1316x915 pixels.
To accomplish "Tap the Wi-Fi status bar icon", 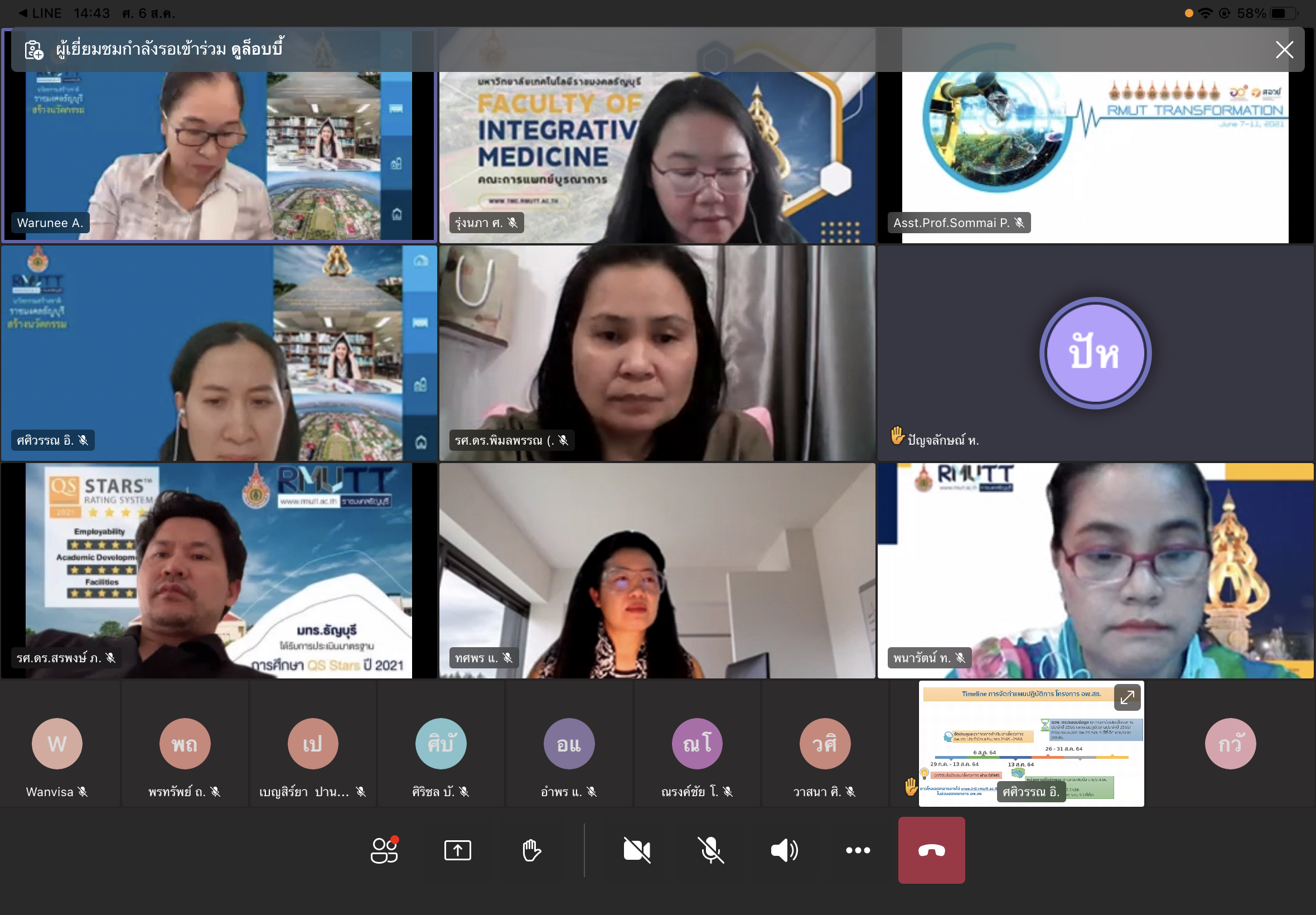I will point(1206,13).
